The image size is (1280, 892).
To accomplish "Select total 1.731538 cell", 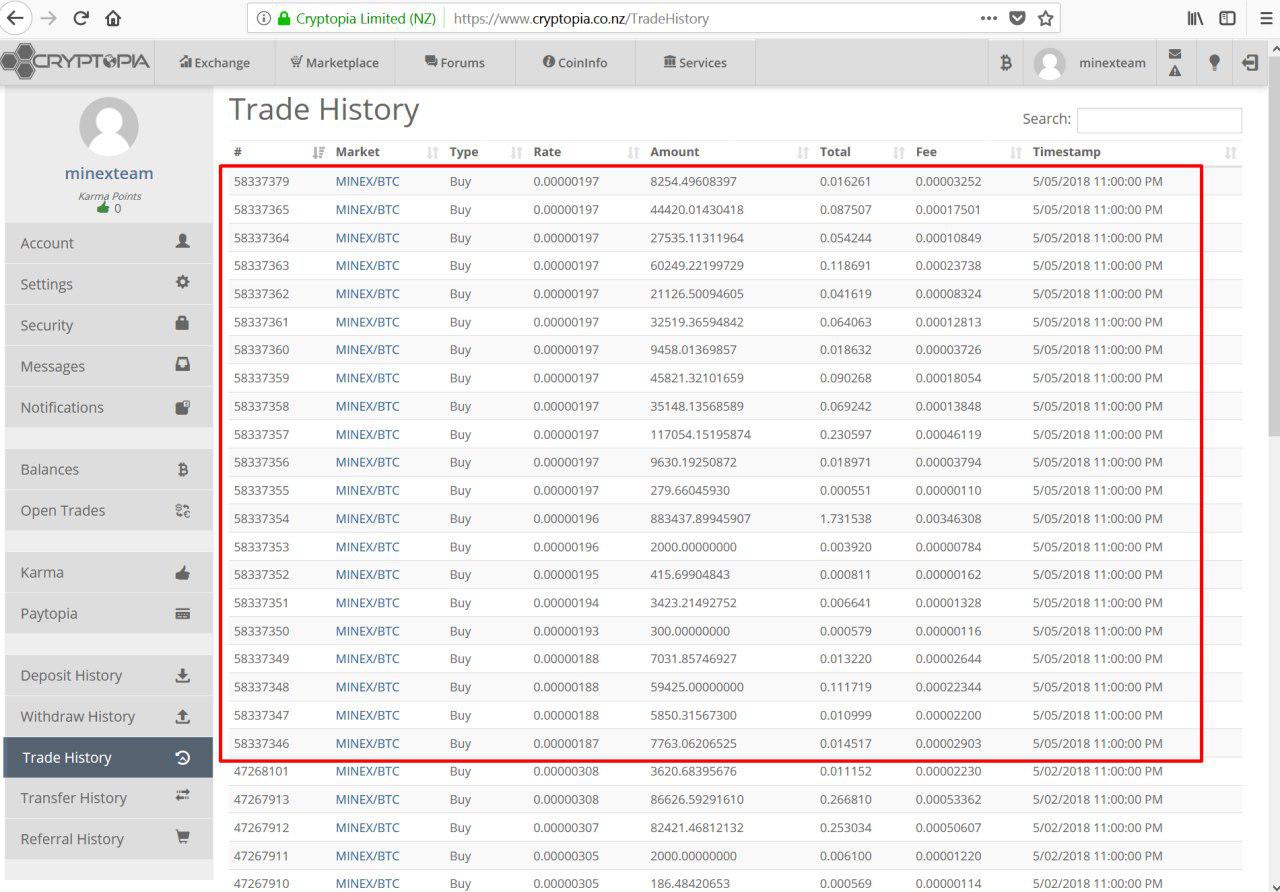I will (x=845, y=519).
